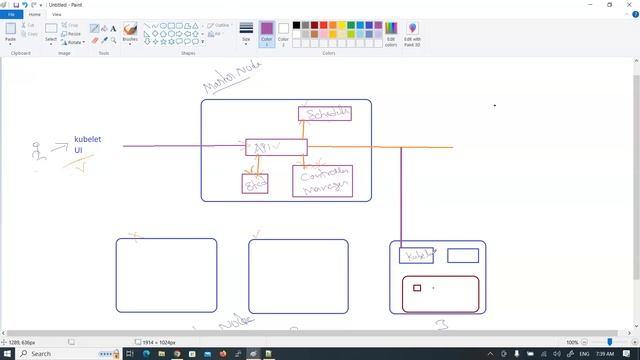The image size is (640, 360).
Task: Select the Color picker eyedropper tool
Action: pyautogui.click(x=104, y=40)
